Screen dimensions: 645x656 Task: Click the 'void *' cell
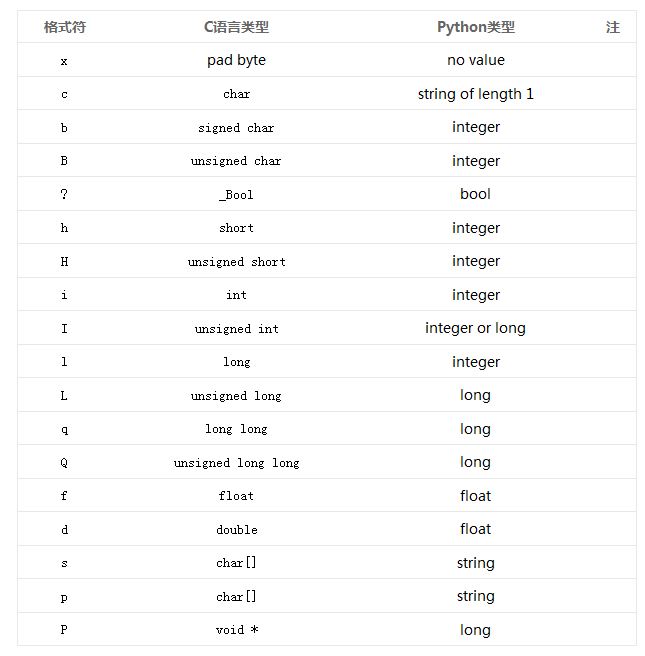(x=236, y=630)
